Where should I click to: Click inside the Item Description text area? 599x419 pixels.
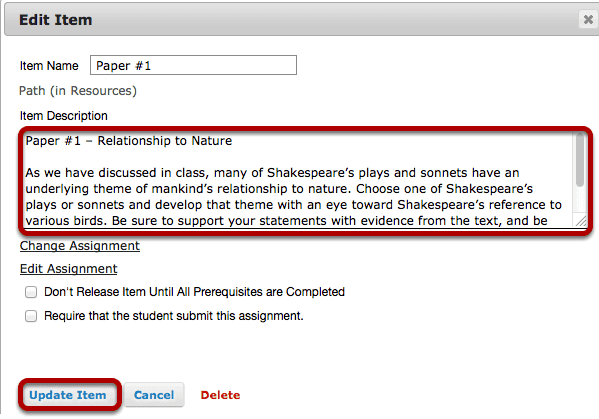point(299,180)
